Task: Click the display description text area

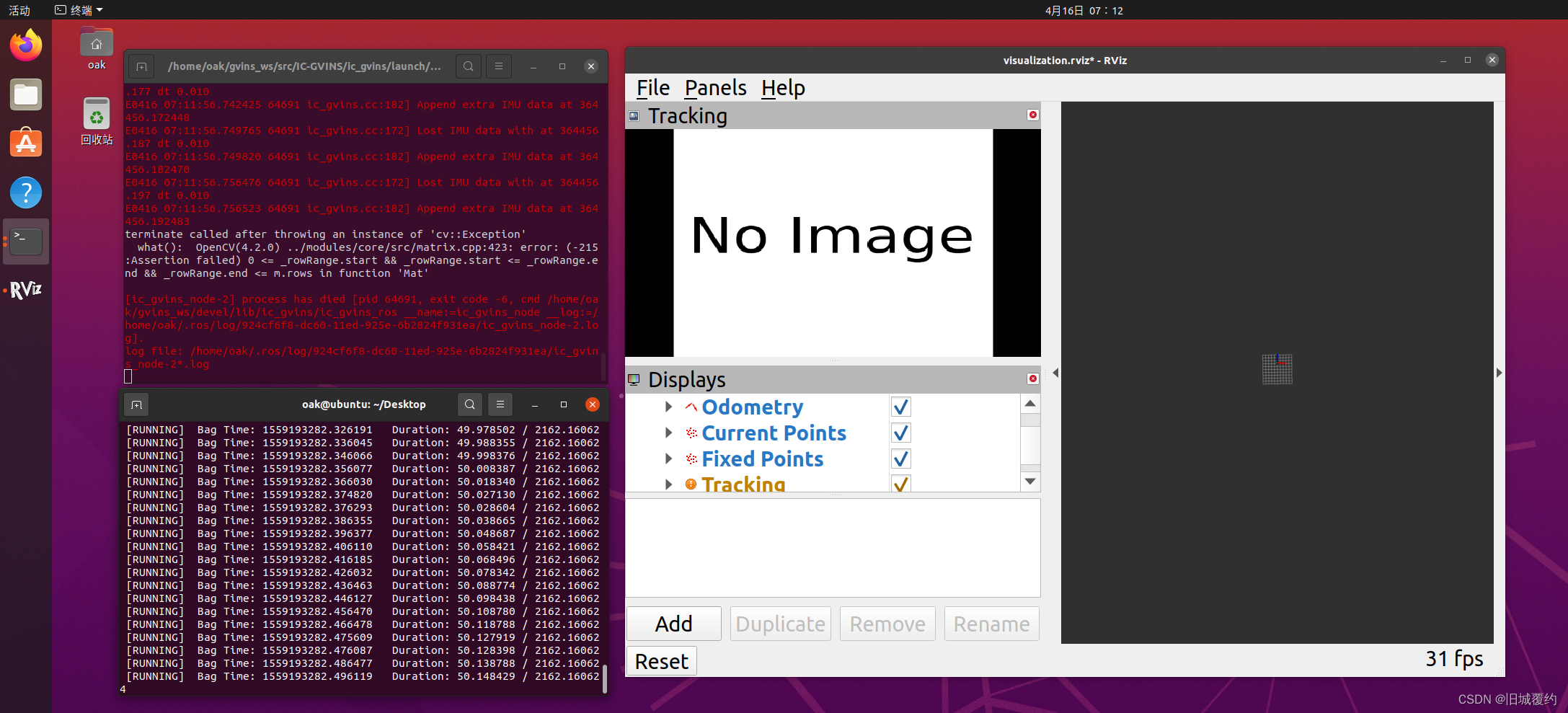Action: click(833, 548)
